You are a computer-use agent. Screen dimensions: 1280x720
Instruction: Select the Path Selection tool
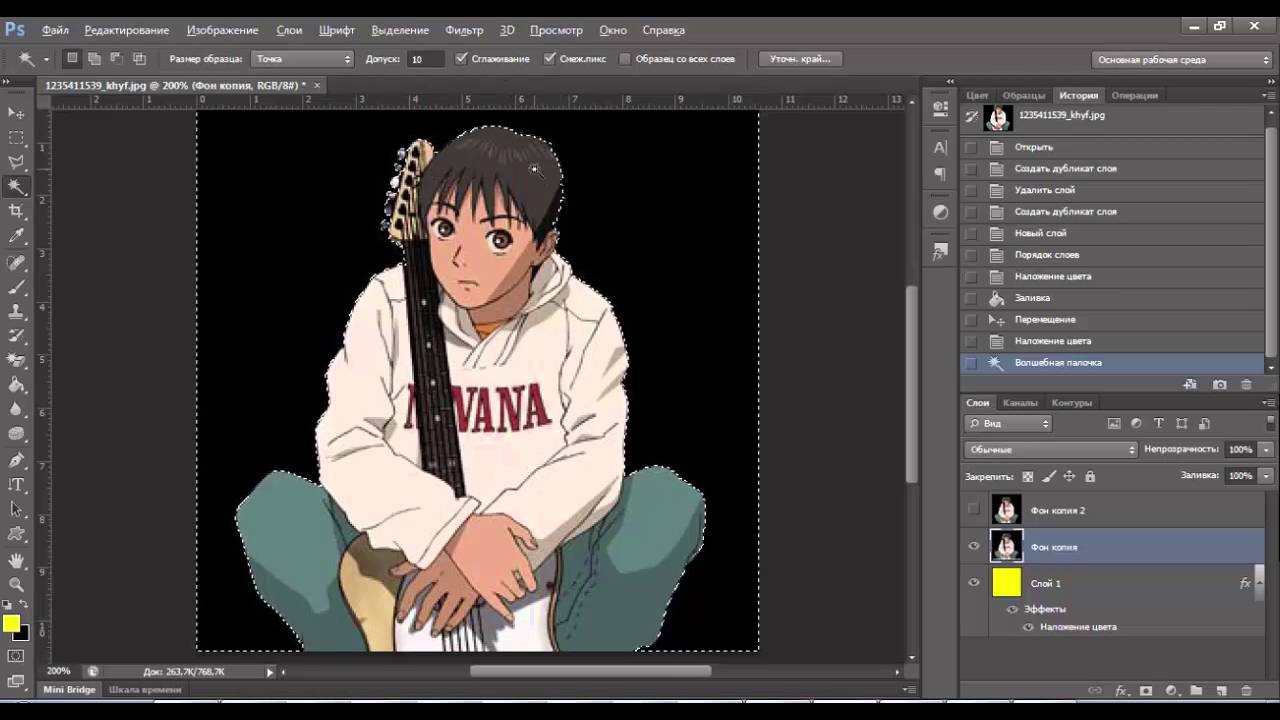[x=16, y=509]
